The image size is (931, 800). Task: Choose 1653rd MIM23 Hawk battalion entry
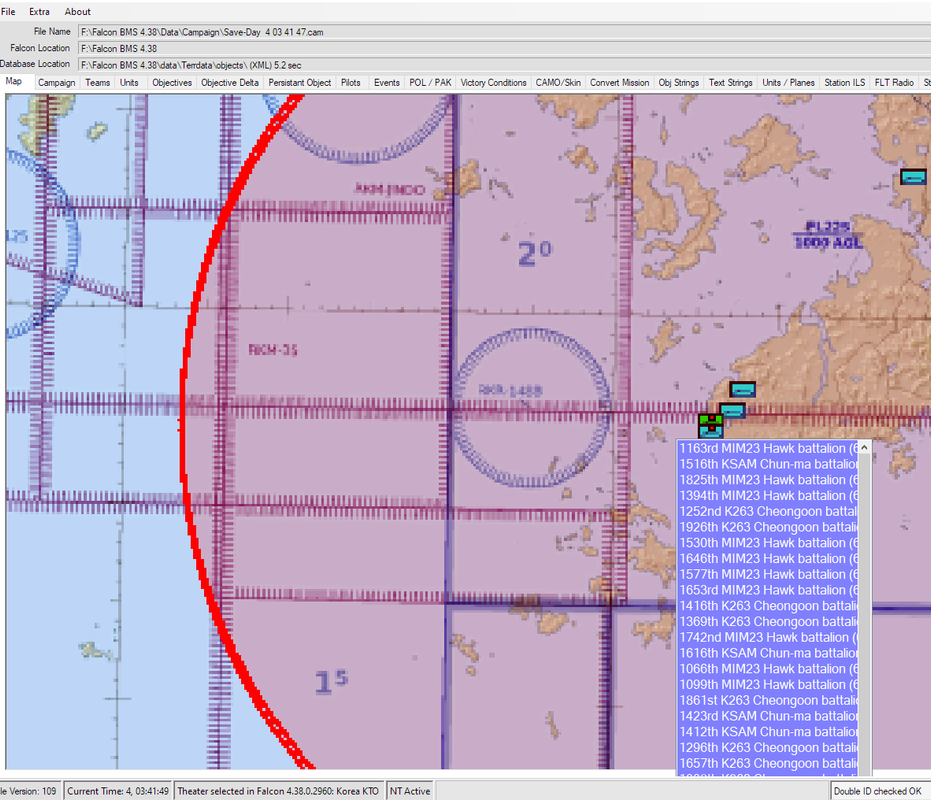(768, 590)
